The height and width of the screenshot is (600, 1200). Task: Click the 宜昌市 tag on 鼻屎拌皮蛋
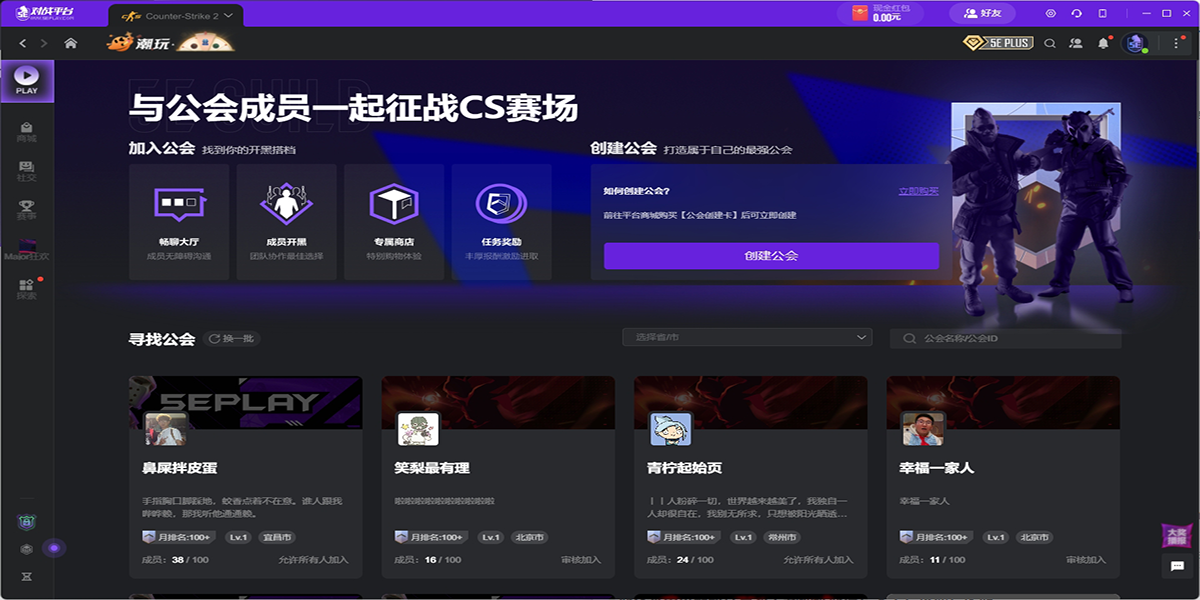[x=277, y=537]
